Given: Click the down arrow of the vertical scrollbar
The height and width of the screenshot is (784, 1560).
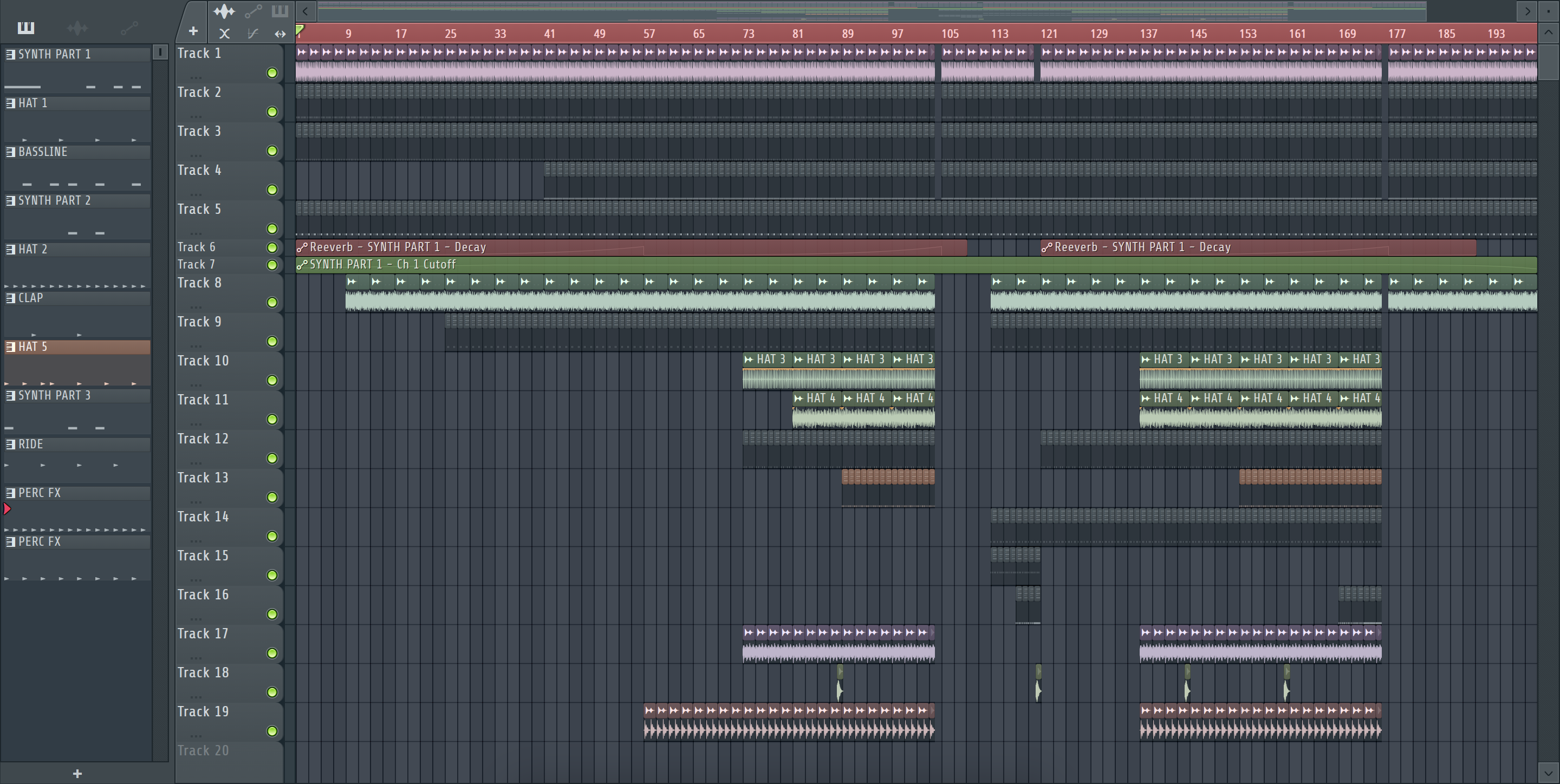Looking at the screenshot, I should click(1549, 773).
